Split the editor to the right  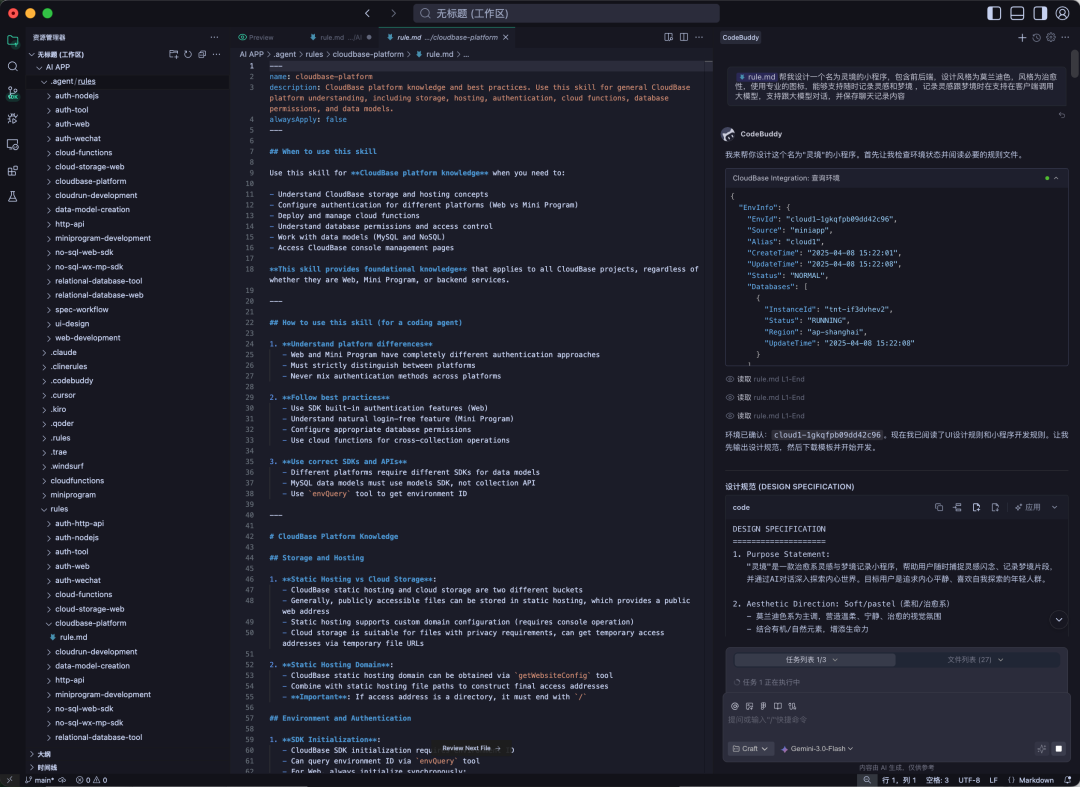point(684,37)
